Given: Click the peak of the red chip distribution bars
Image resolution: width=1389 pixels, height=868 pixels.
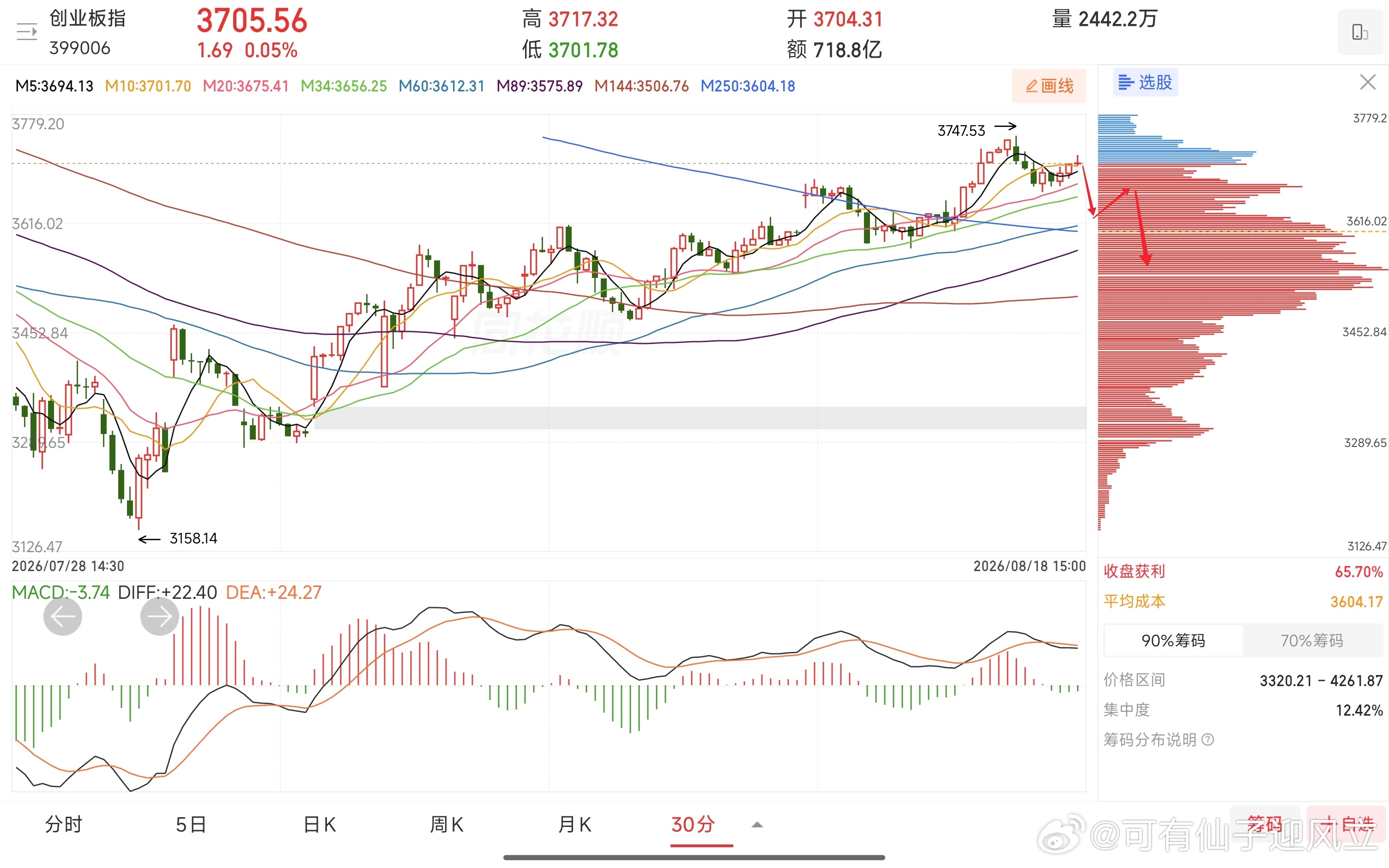Looking at the screenshot, I should click(1377, 269).
